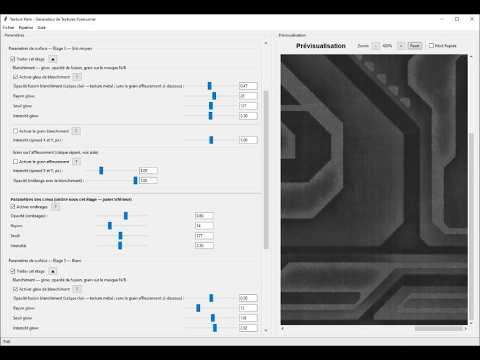Open help '?' beside grain affleurement checkbox
This screenshot has width=480, height=360.
(x=76, y=162)
